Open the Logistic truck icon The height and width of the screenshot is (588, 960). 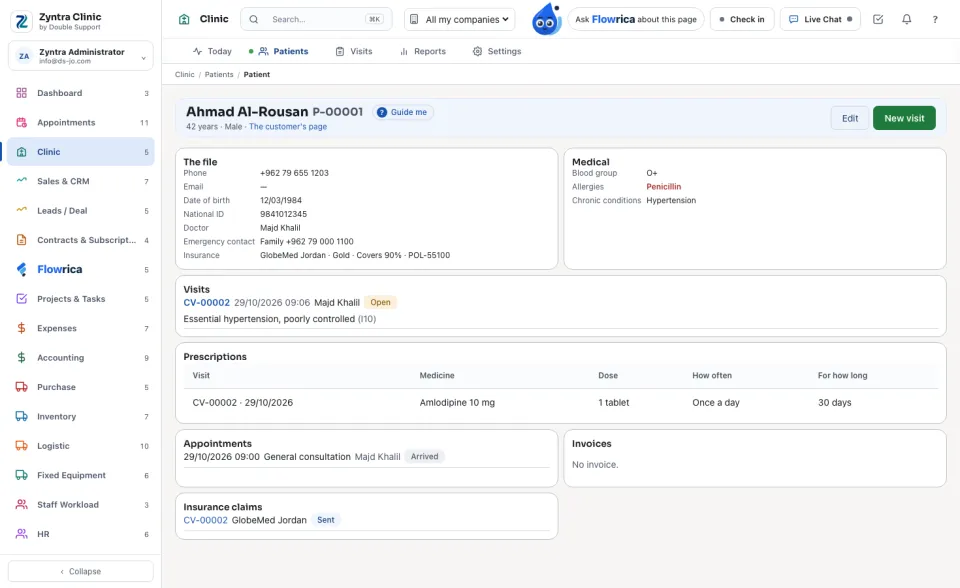21,446
